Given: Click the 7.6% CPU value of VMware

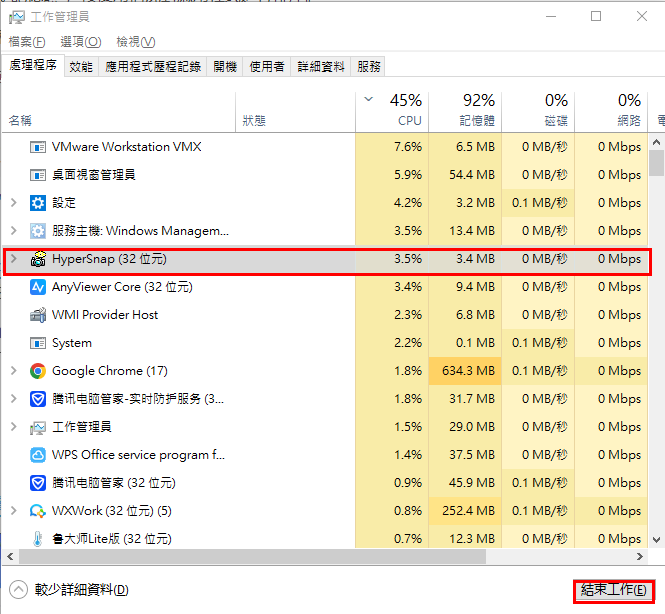Looking at the screenshot, I should pos(408,147).
